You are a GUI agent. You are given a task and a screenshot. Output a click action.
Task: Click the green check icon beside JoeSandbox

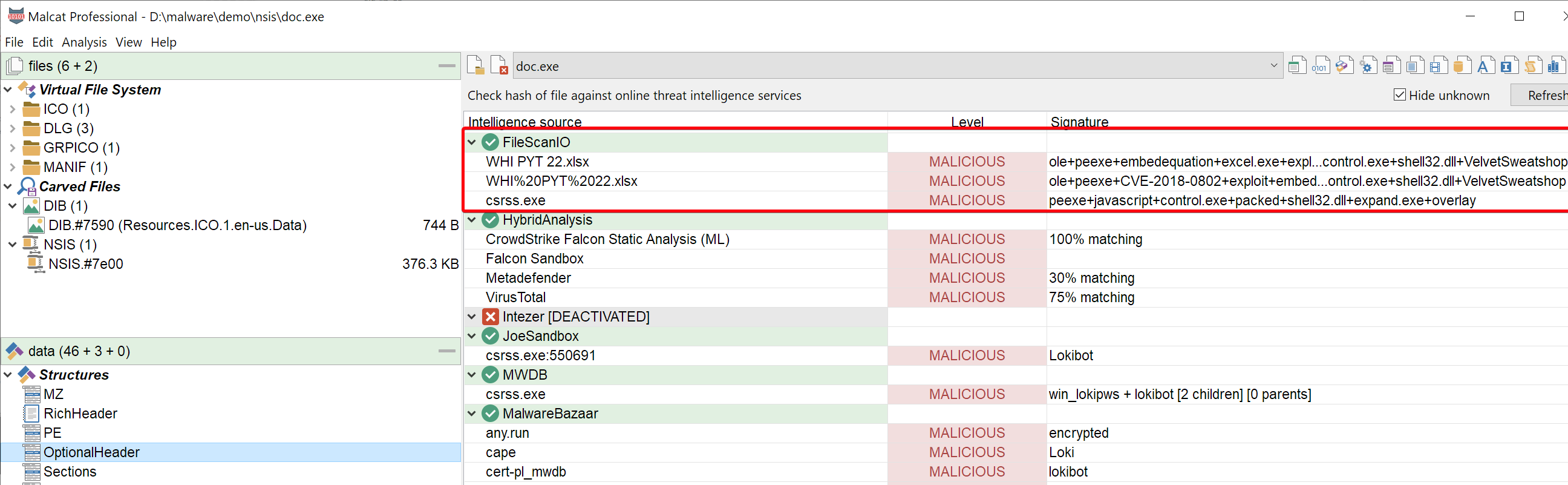490,336
